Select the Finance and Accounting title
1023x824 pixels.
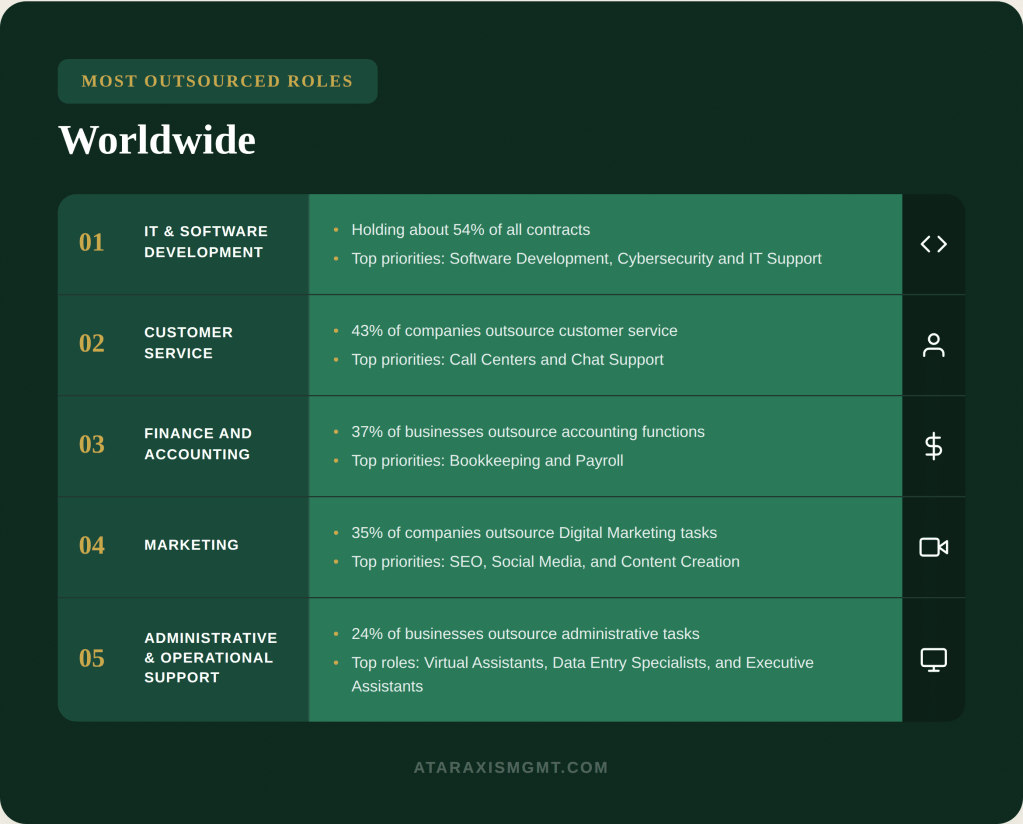pyautogui.click(x=198, y=444)
